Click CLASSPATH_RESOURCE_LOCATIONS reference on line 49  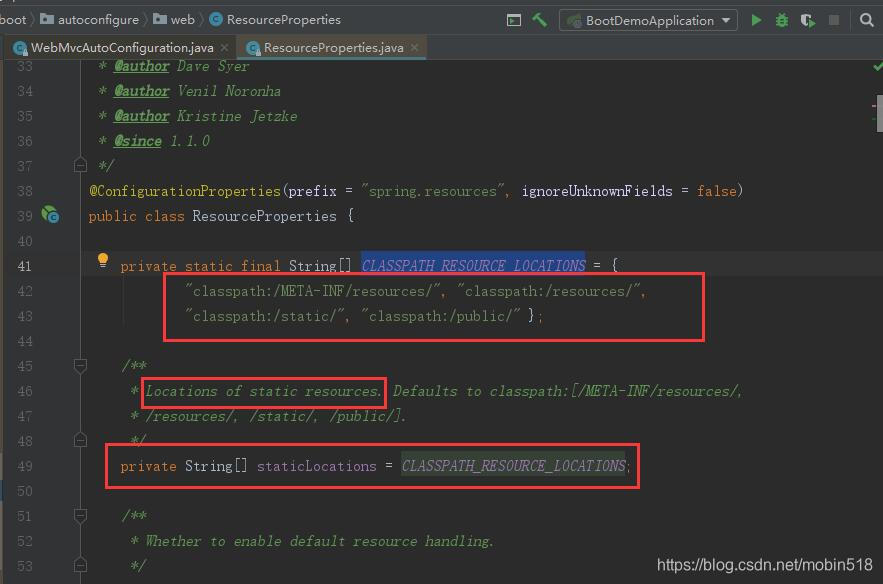point(513,466)
